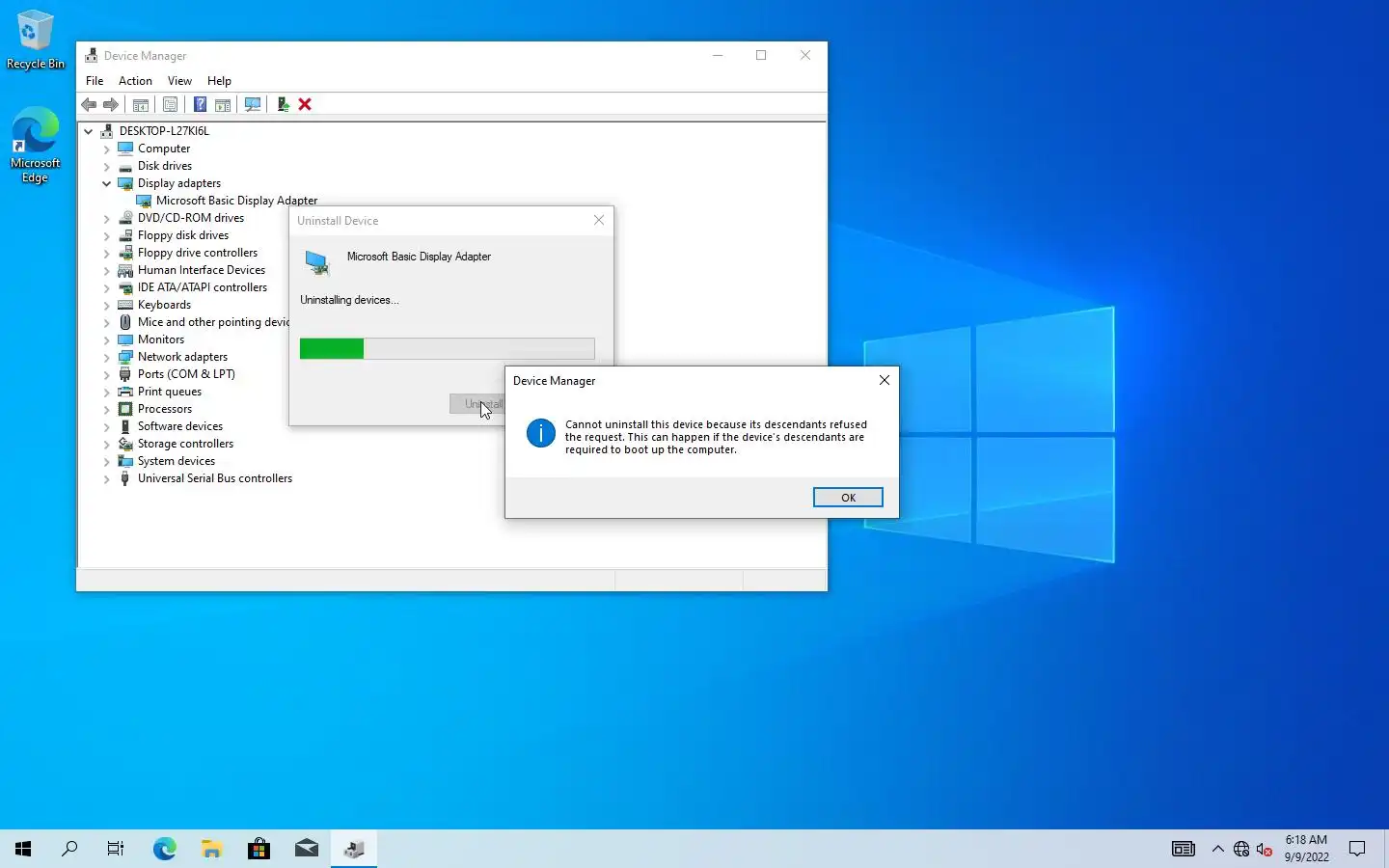
Task: Open File Explorer from the taskbar
Action: (211, 849)
